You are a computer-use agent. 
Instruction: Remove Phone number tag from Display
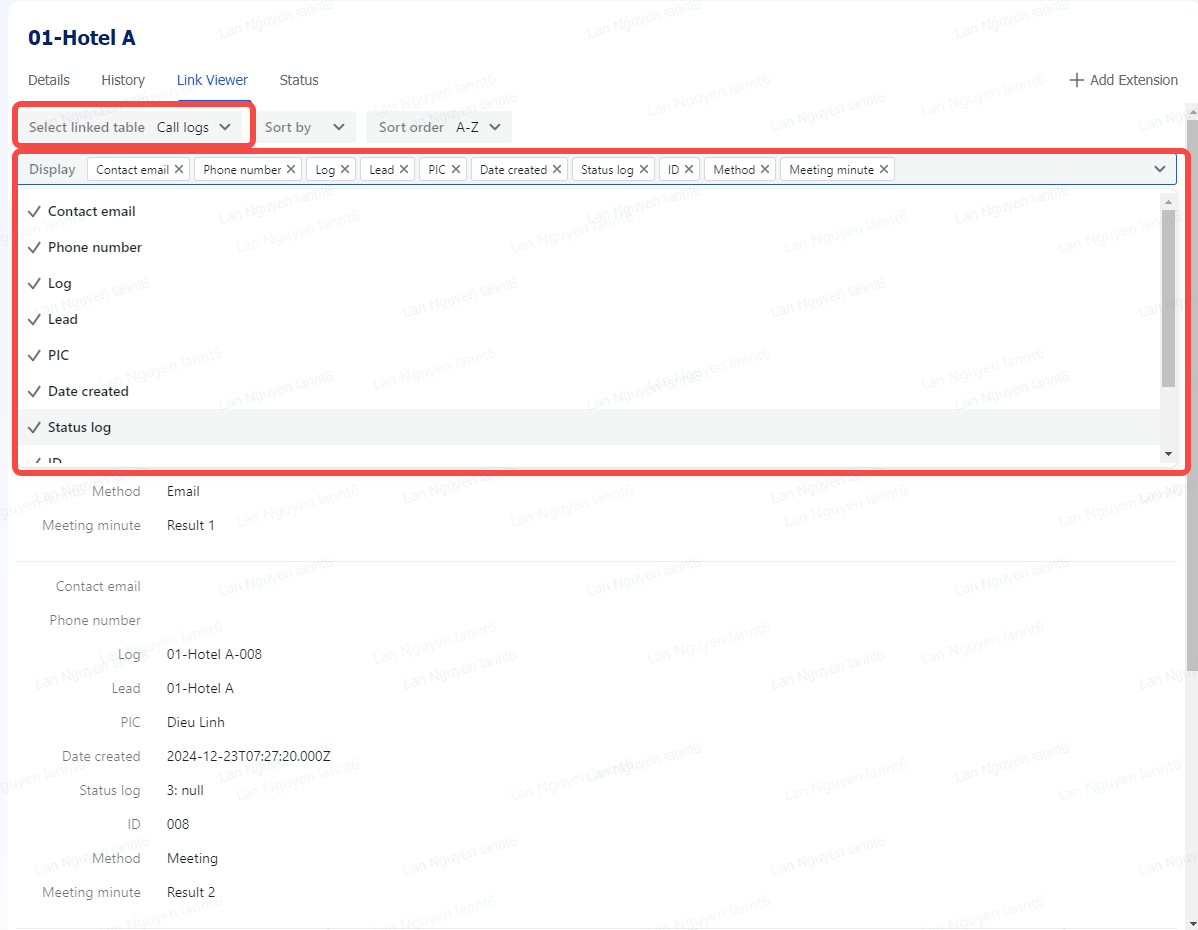[x=291, y=170]
